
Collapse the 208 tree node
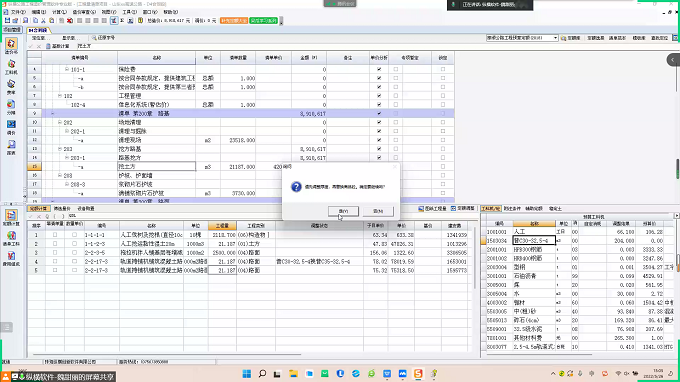[x=60, y=175]
